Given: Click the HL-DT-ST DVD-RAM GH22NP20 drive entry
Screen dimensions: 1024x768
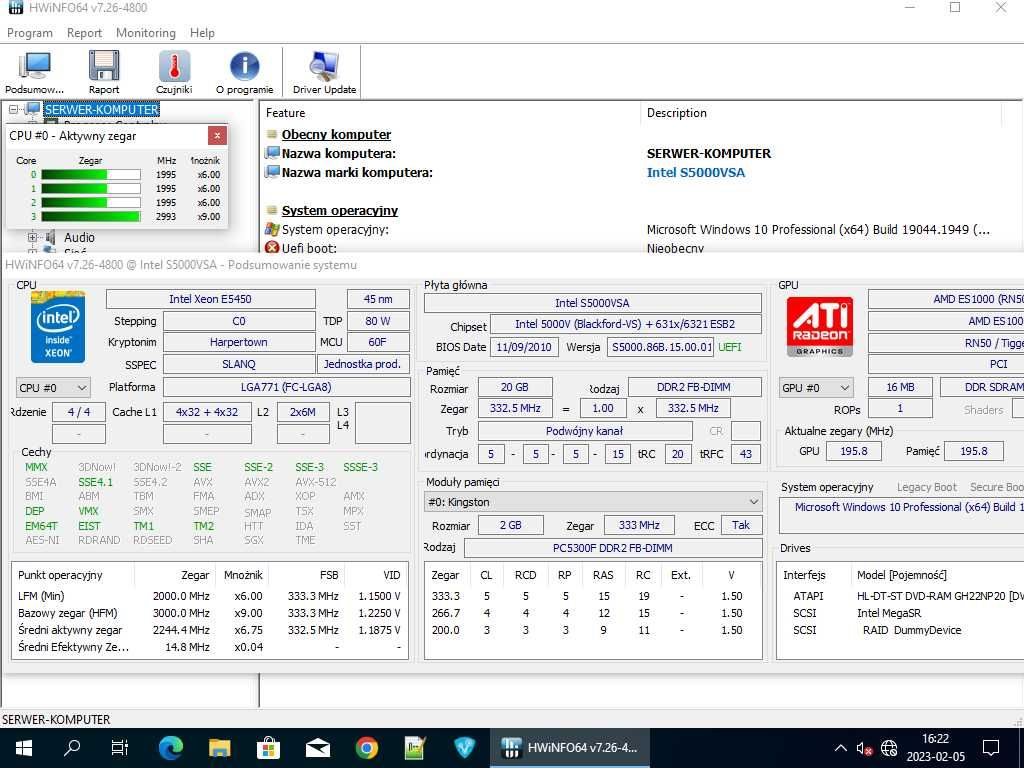Looking at the screenshot, I should coord(940,596).
